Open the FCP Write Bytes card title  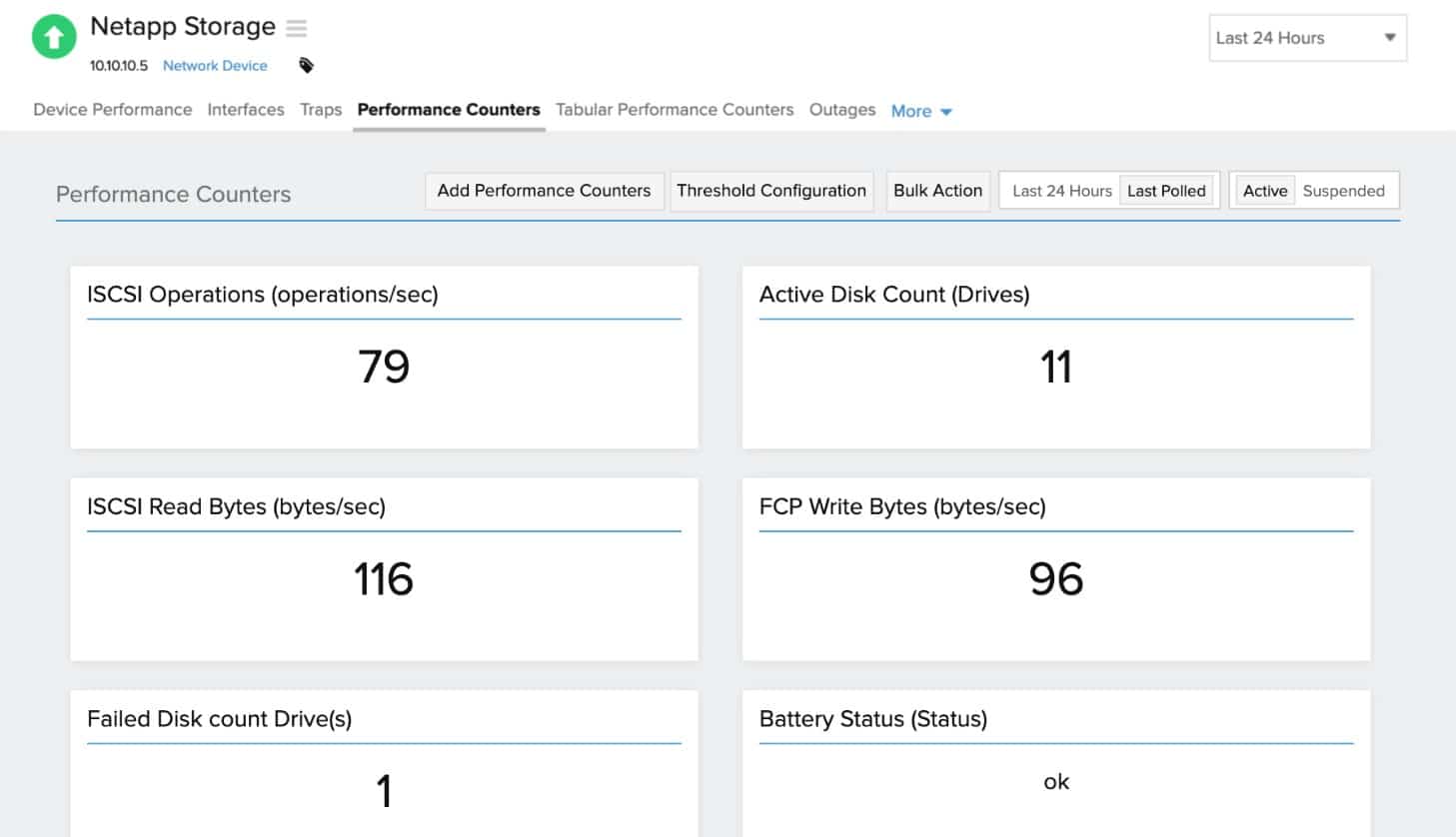coord(902,506)
